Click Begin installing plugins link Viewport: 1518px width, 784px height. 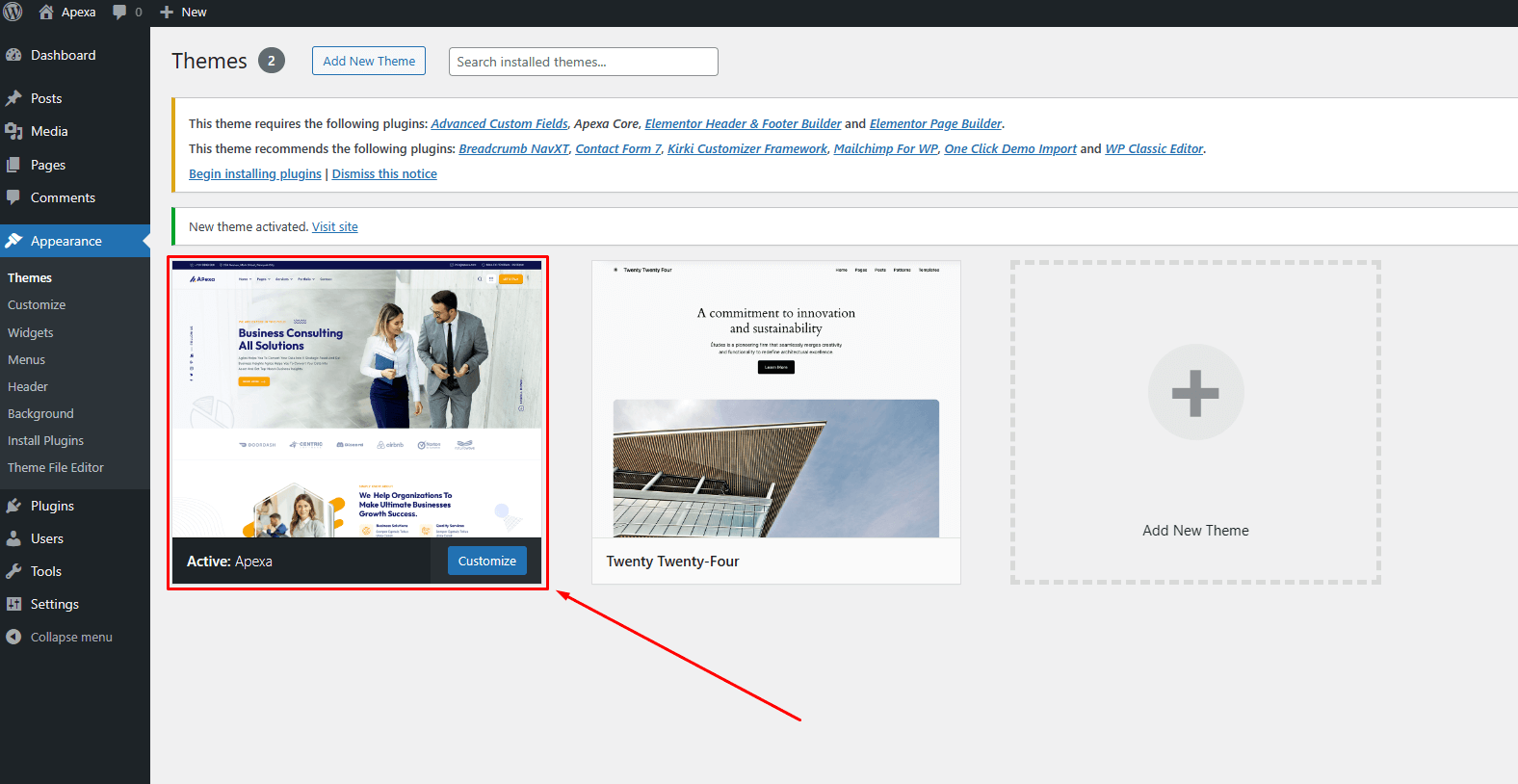click(255, 173)
